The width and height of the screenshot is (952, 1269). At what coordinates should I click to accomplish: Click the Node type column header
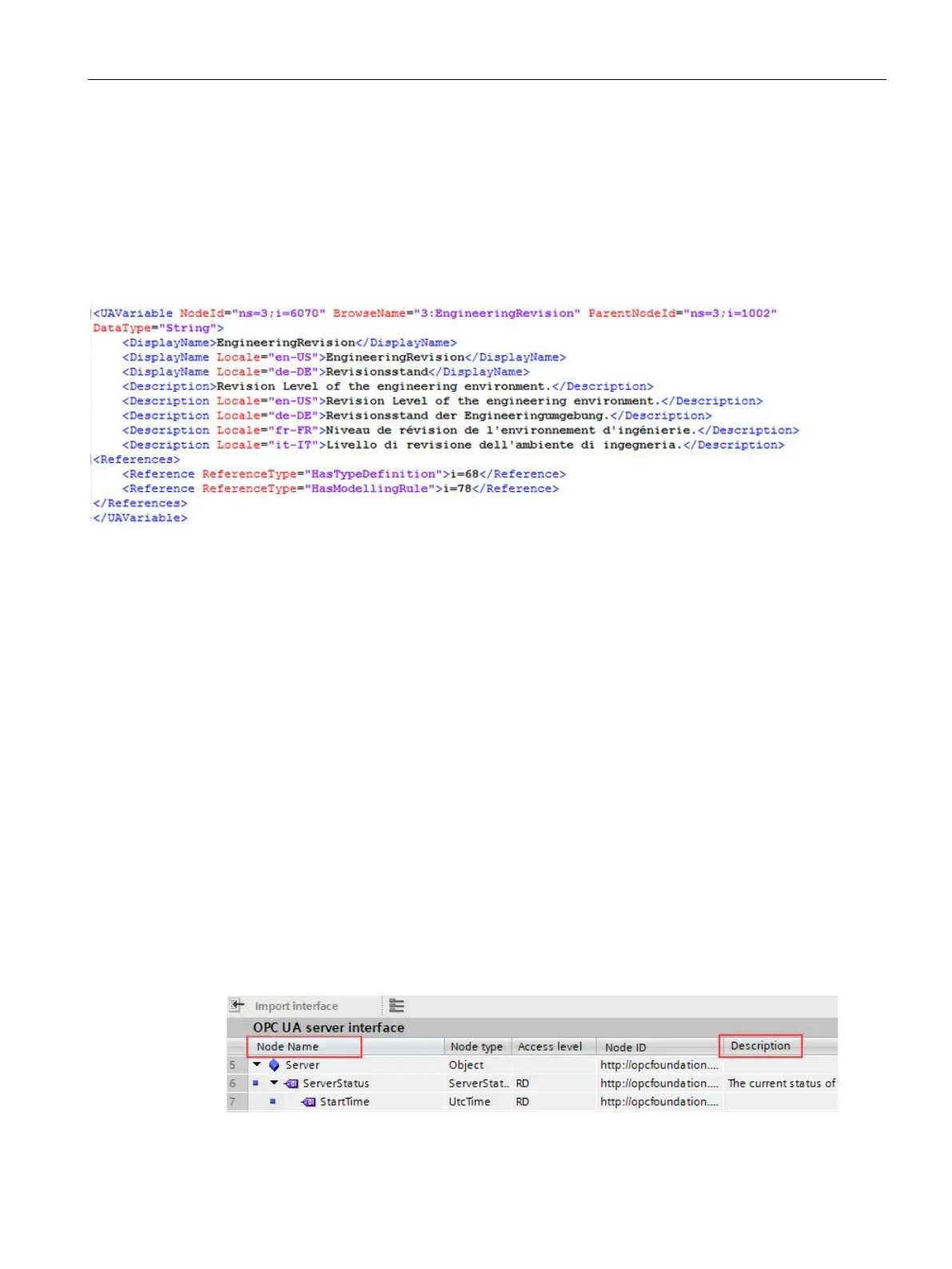pyautogui.click(x=476, y=1047)
